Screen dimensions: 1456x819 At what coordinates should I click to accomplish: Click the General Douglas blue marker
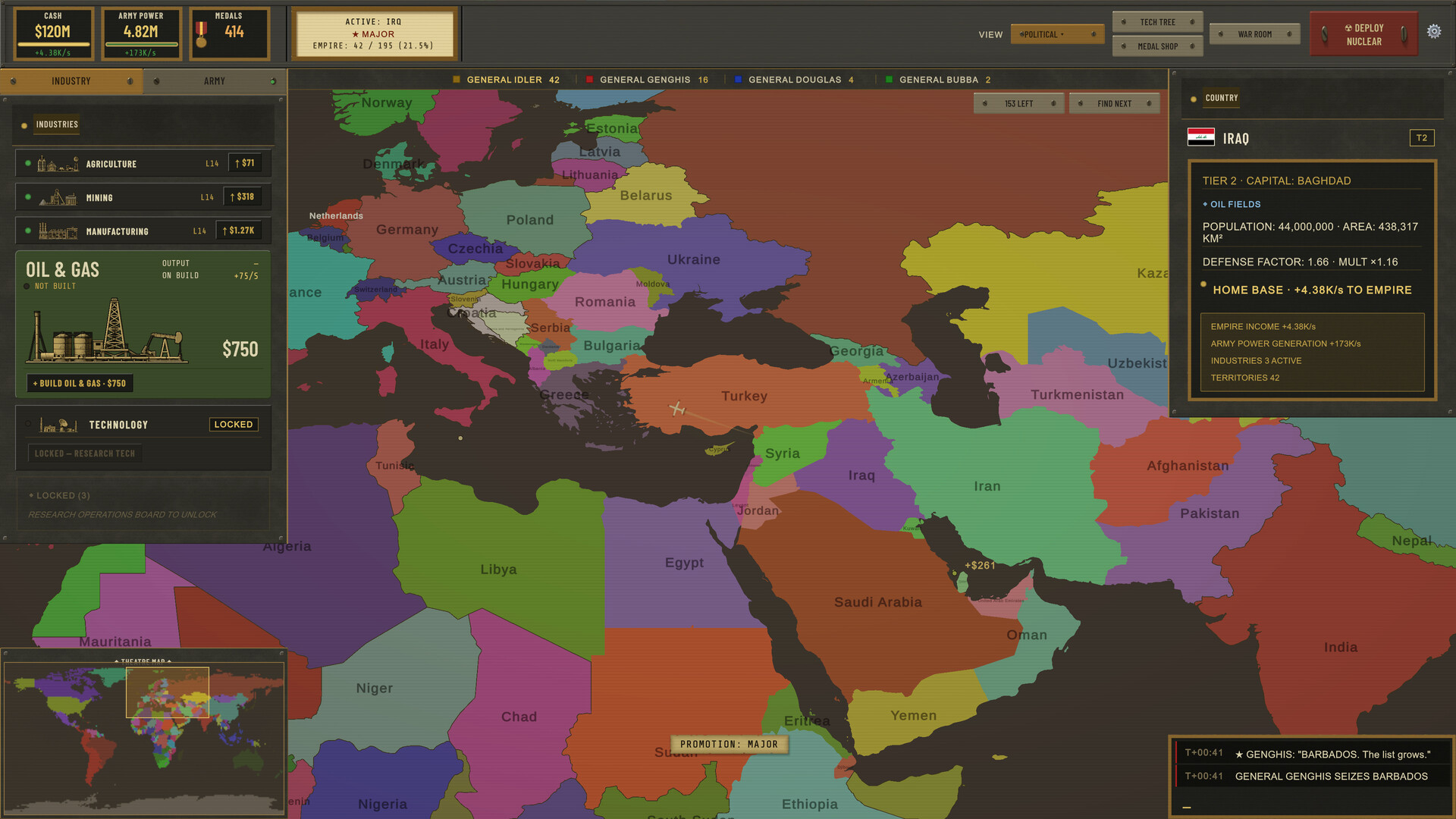pyautogui.click(x=738, y=80)
